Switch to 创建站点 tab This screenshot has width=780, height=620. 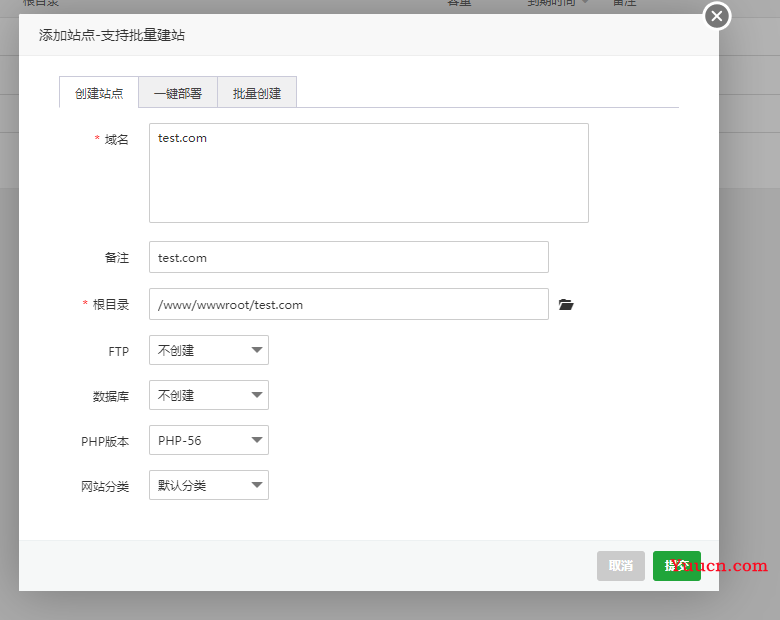pyautogui.click(x=99, y=93)
